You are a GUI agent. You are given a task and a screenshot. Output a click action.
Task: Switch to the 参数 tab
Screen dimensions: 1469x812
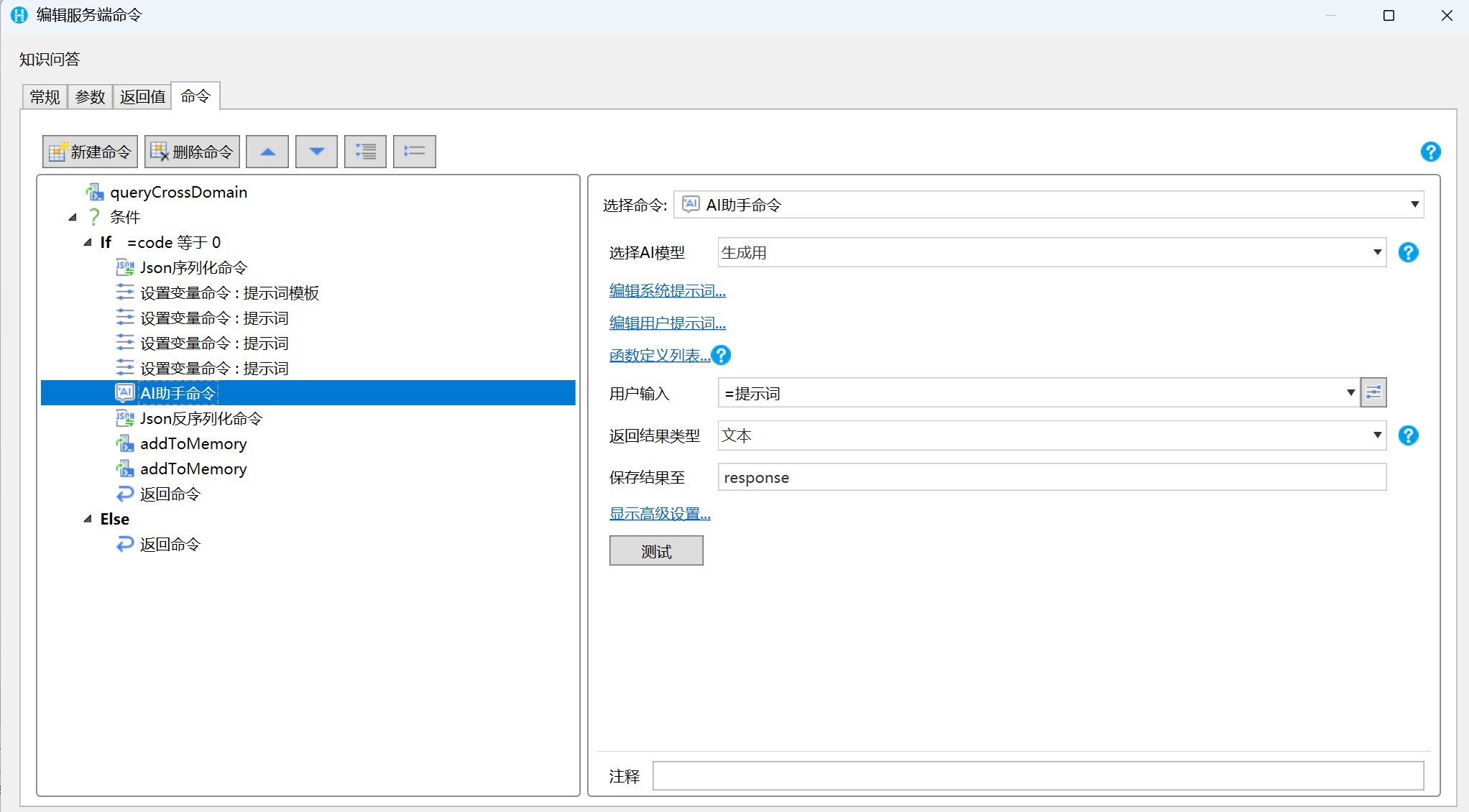coord(90,96)
